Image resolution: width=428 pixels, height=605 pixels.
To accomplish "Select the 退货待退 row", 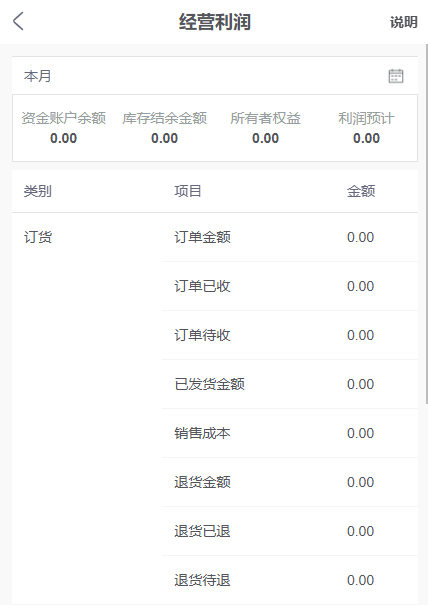I will [290, 580].
